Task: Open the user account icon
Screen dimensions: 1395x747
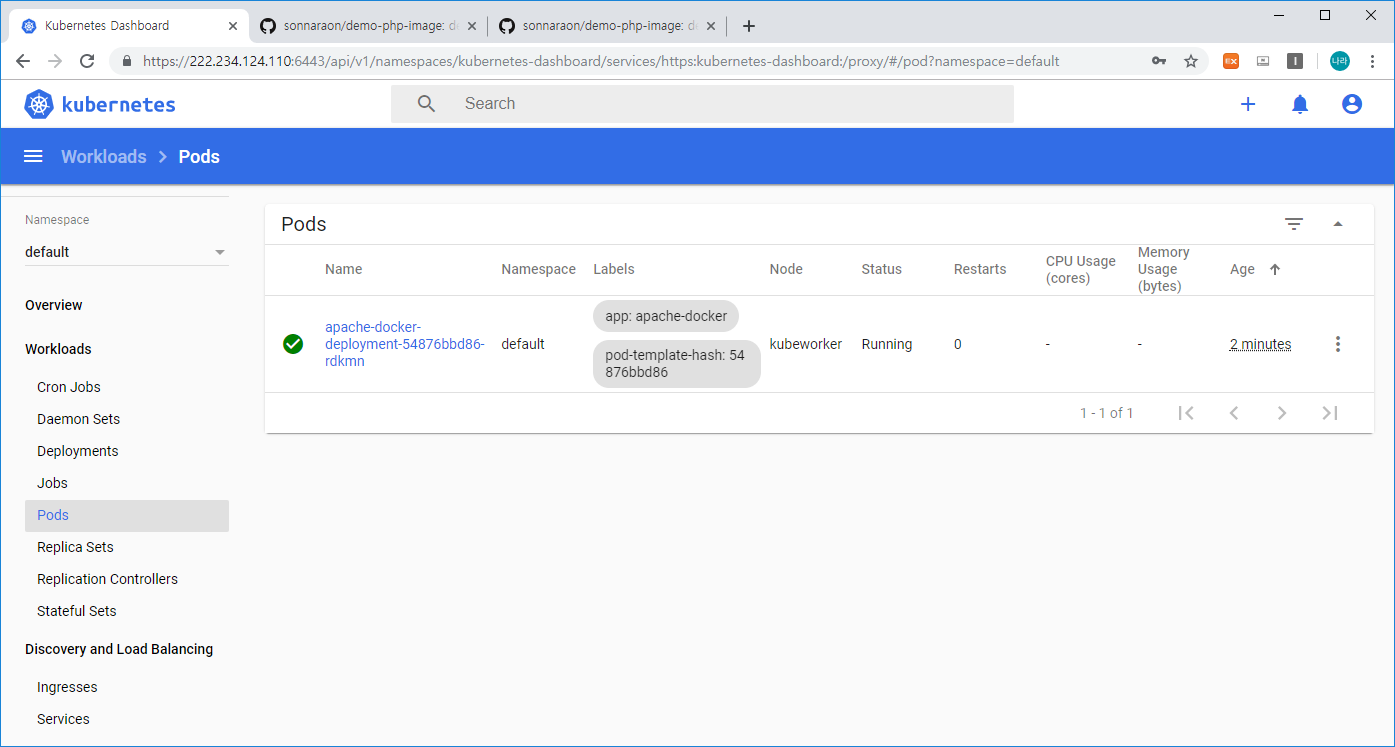Action: pyautogui.click(x=1352, y=104)
